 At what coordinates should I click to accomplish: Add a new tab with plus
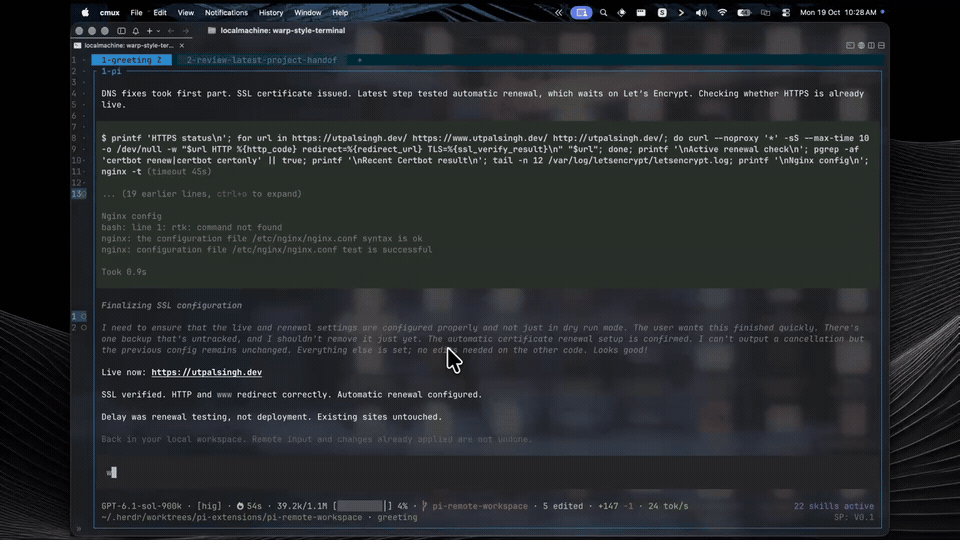coord(359,60)
